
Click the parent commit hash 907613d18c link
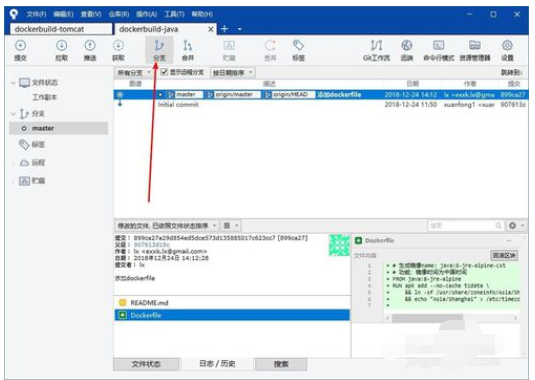151,245
